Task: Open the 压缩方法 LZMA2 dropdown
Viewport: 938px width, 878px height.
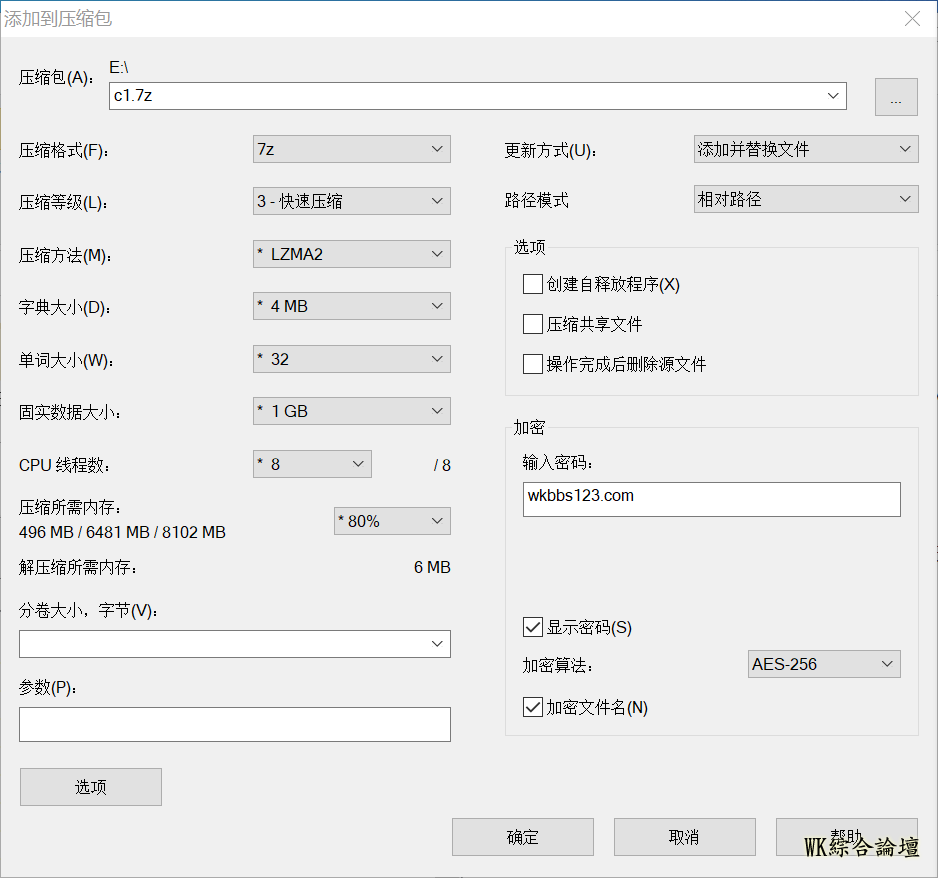Action: click(x=351, y=254)
